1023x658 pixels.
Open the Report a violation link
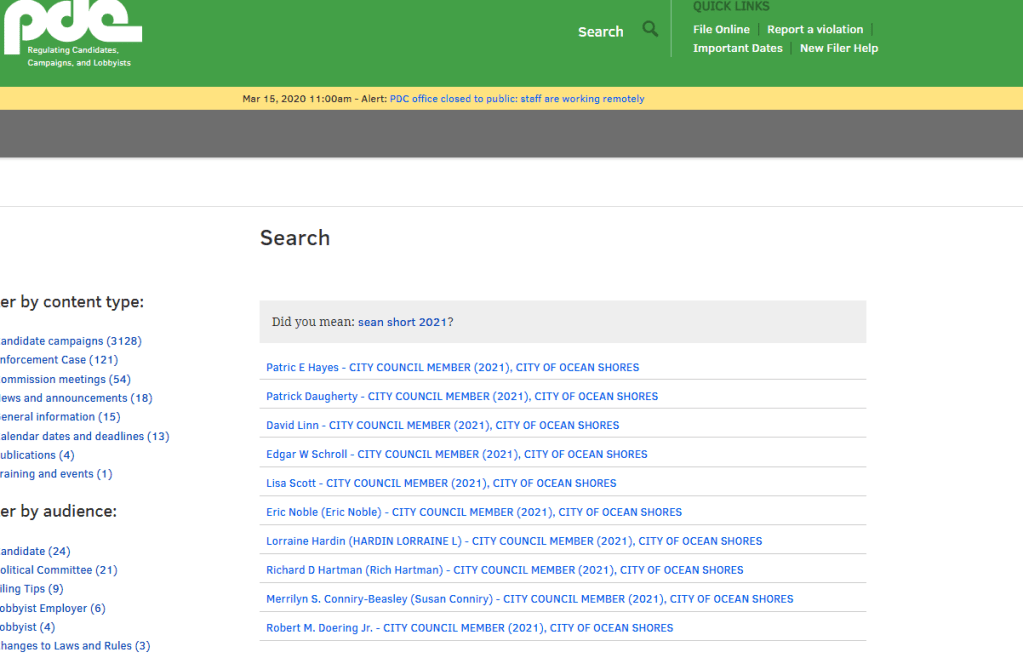click(814, 30)
